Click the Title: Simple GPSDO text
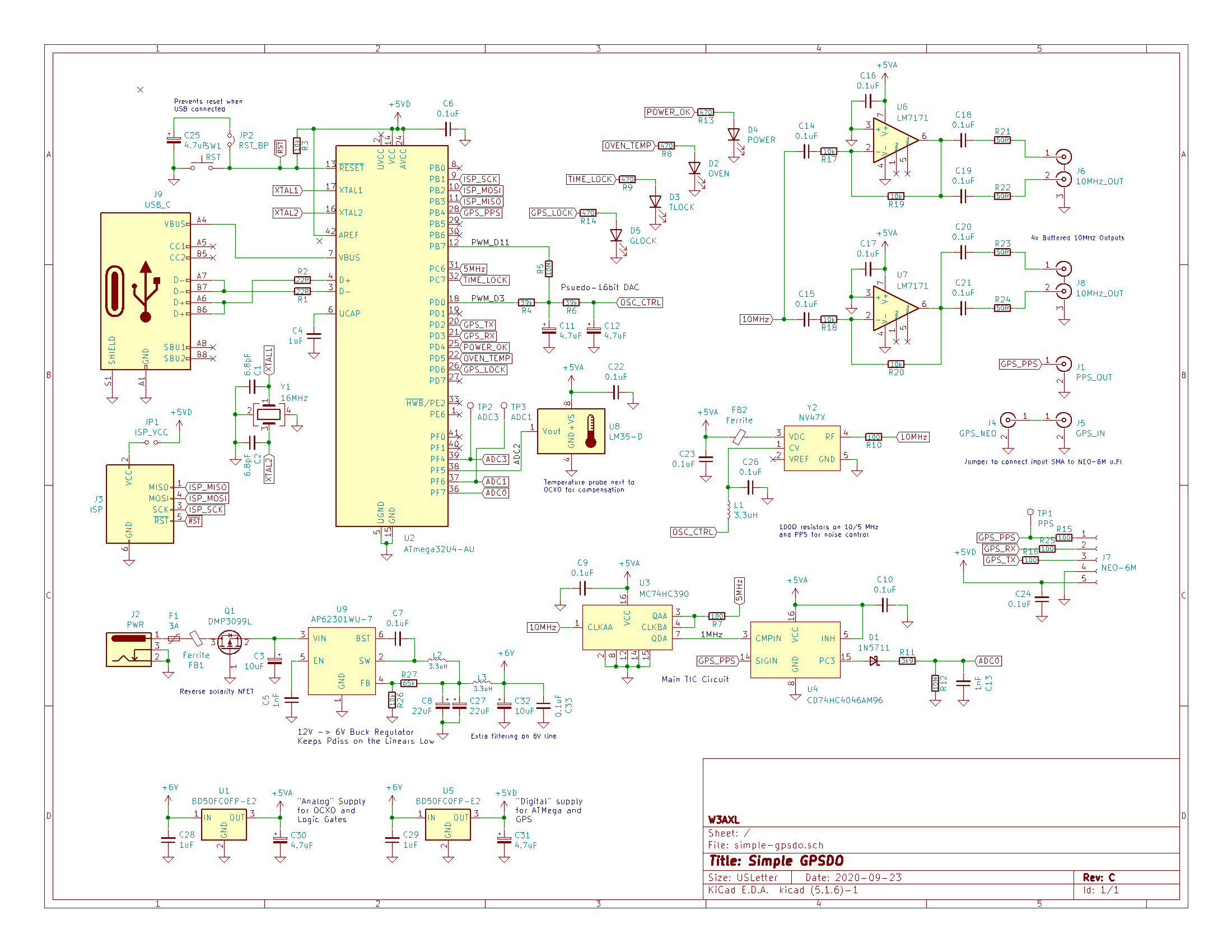Screen dimensions: 1232x952 coord(776,861)
